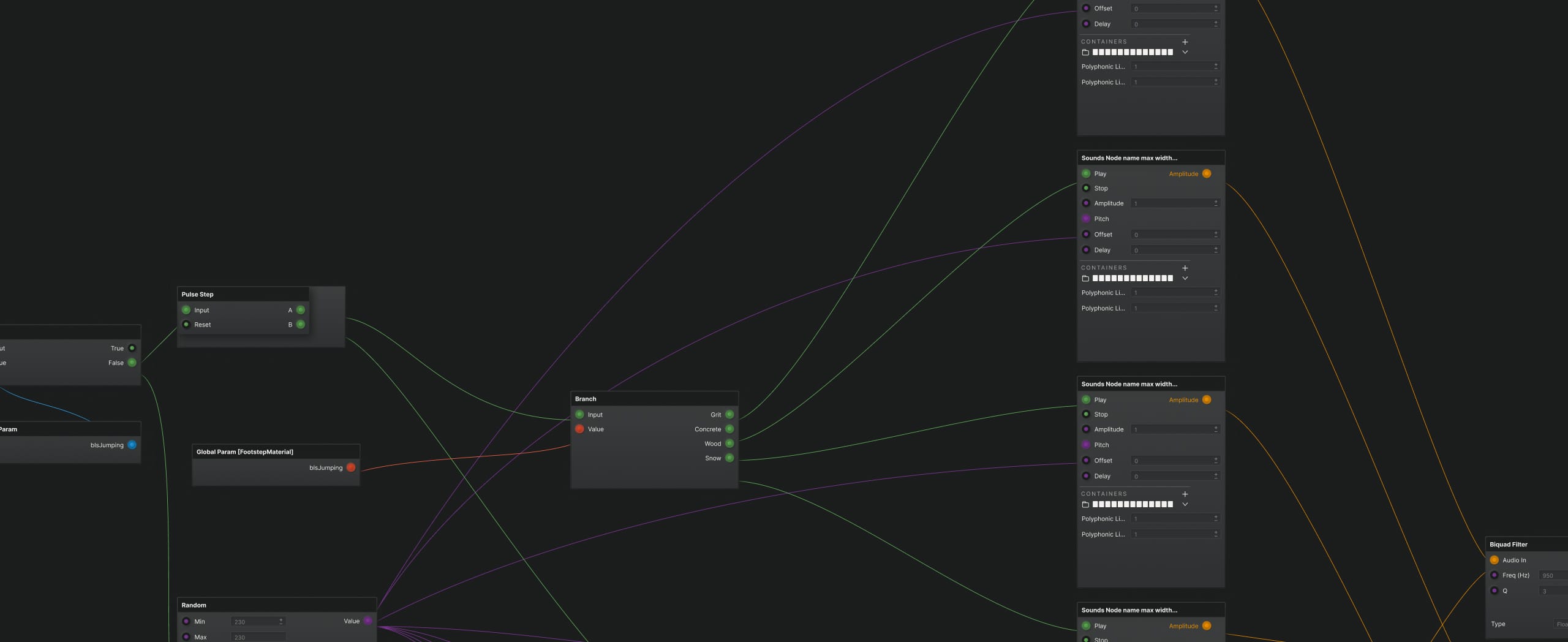1568x642 pixels.
Task: Click Amplitude output pin on bottommost Sounds node
Action: (1207, 625)
